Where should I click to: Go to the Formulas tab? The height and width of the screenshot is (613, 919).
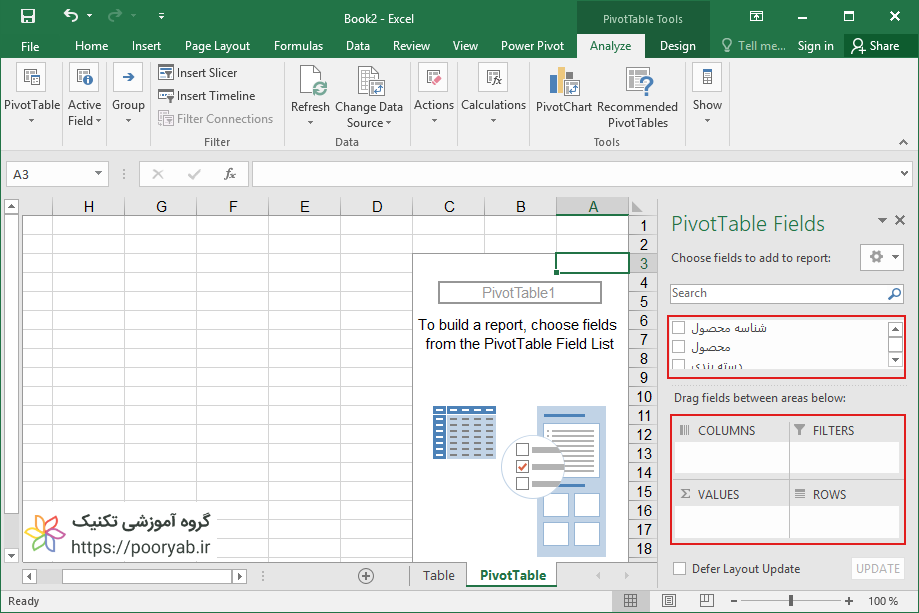coord(298,46)
